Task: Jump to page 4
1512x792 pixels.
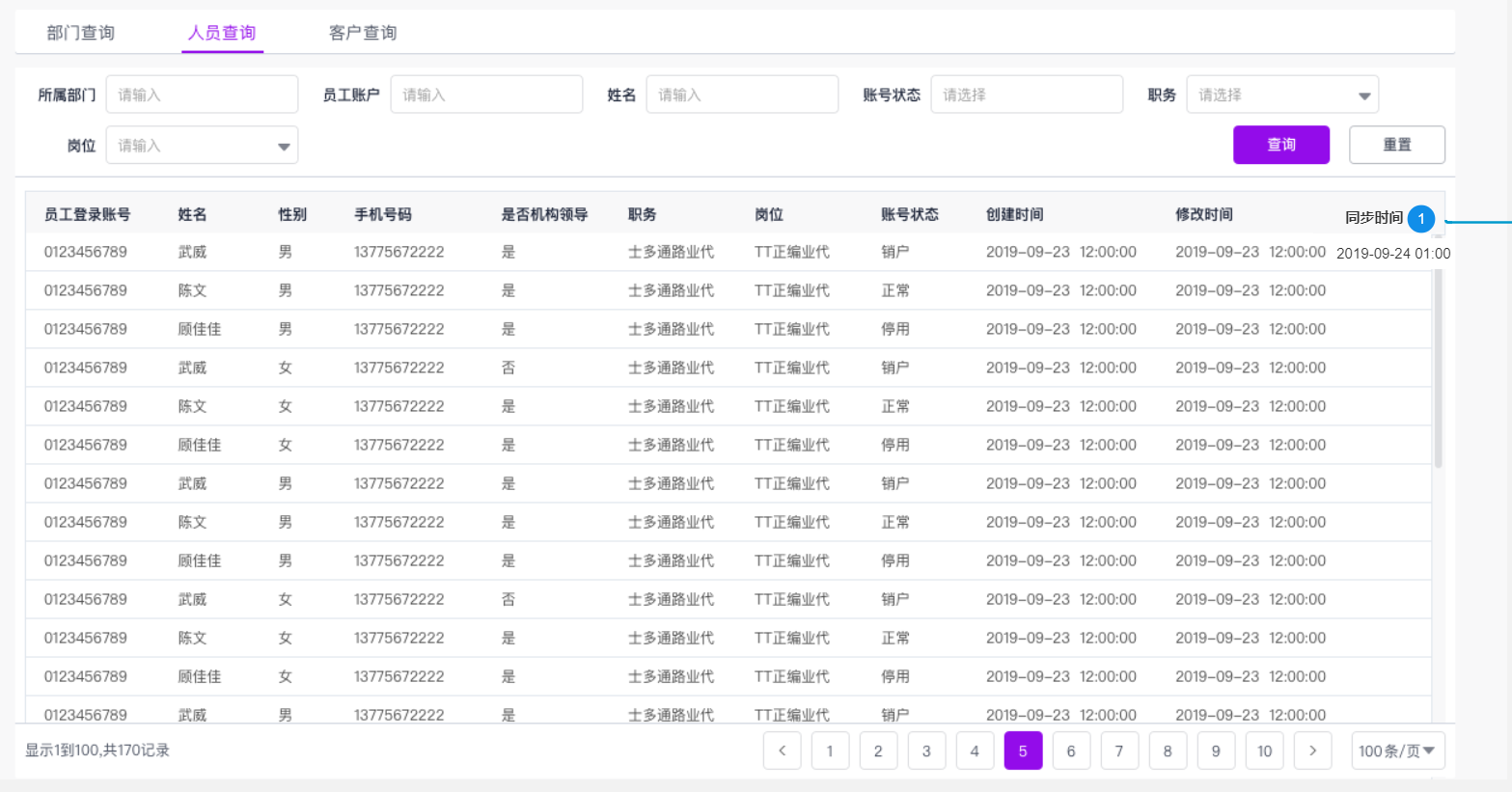Action: (975, 751)
